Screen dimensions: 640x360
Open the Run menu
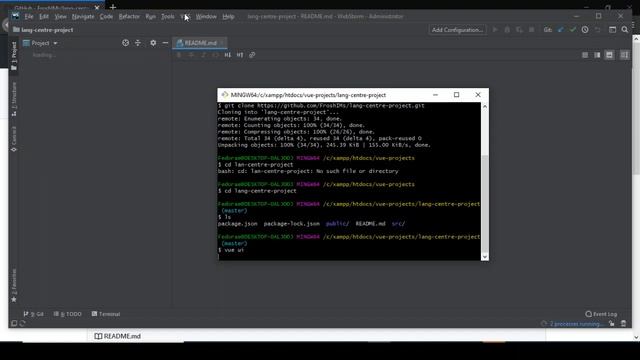tap(151, 17)
